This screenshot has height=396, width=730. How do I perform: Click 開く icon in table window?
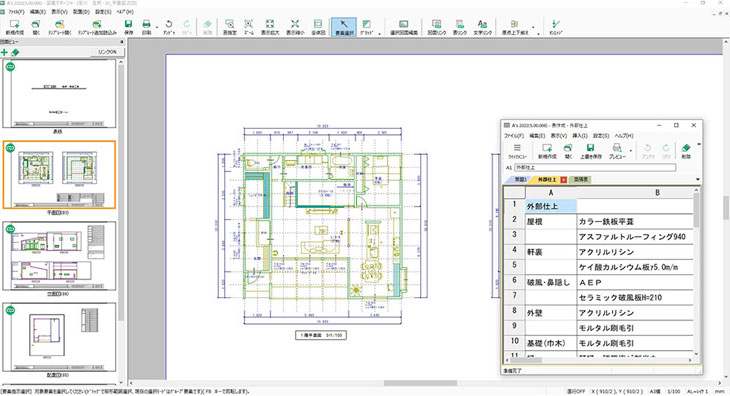[568, 151]
